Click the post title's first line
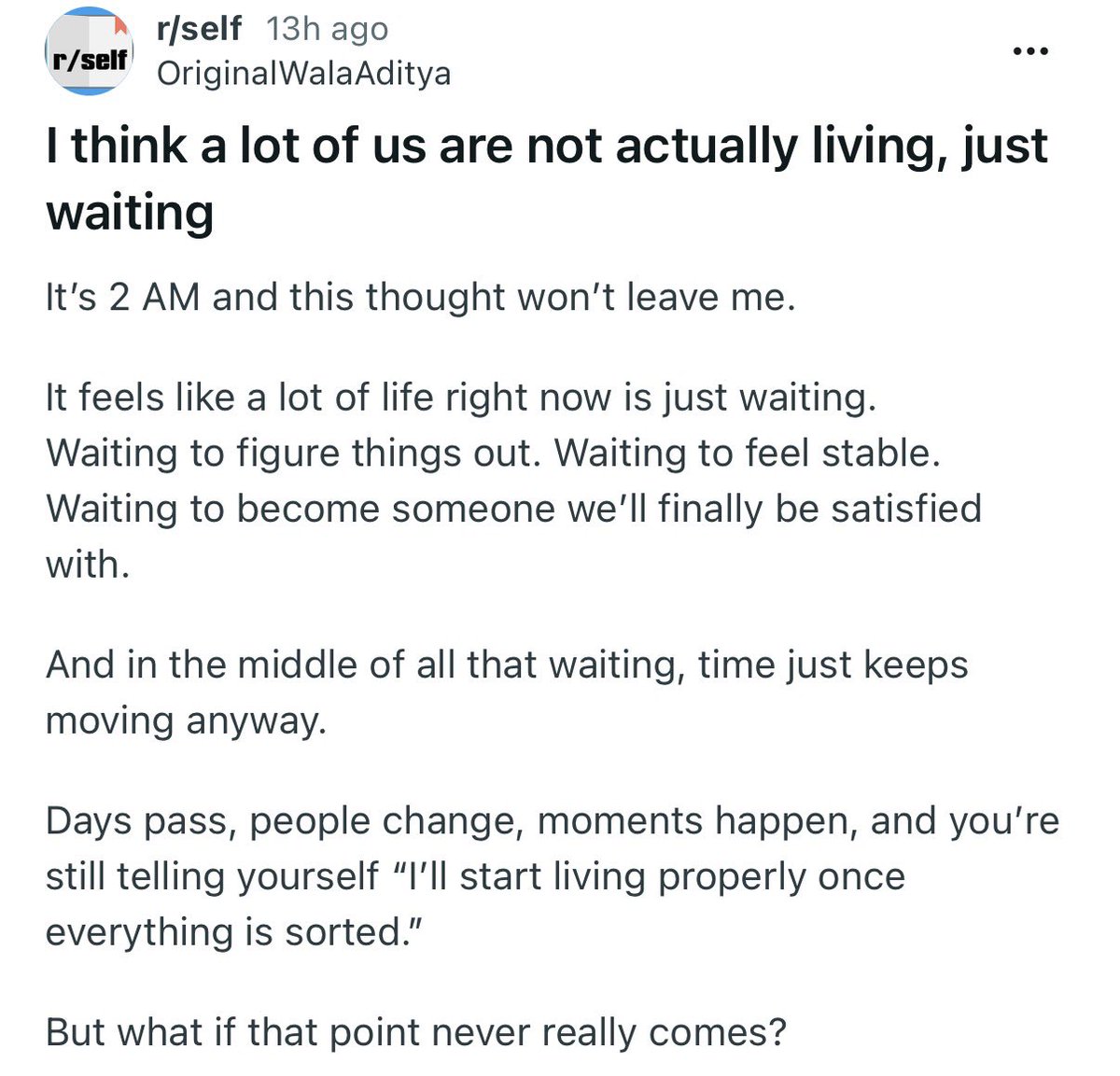This screenshot has height=1076, width=1120. coord(547,147)
